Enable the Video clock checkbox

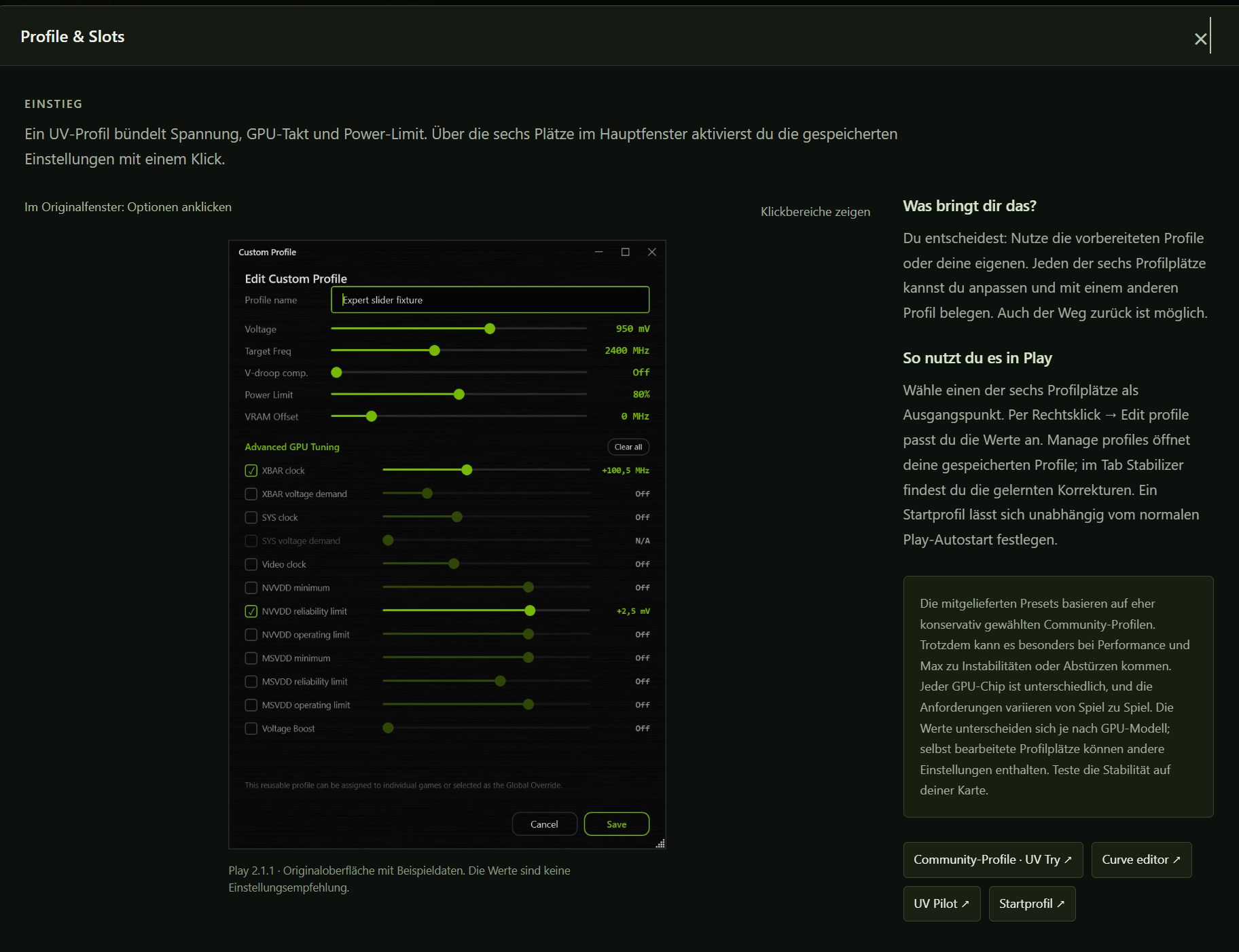point(251,564)
